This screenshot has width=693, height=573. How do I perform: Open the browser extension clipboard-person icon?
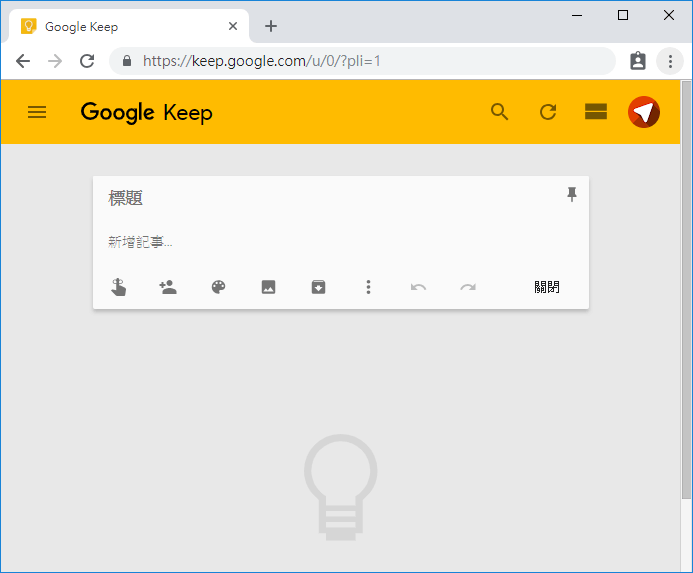(x=638, y=61)
